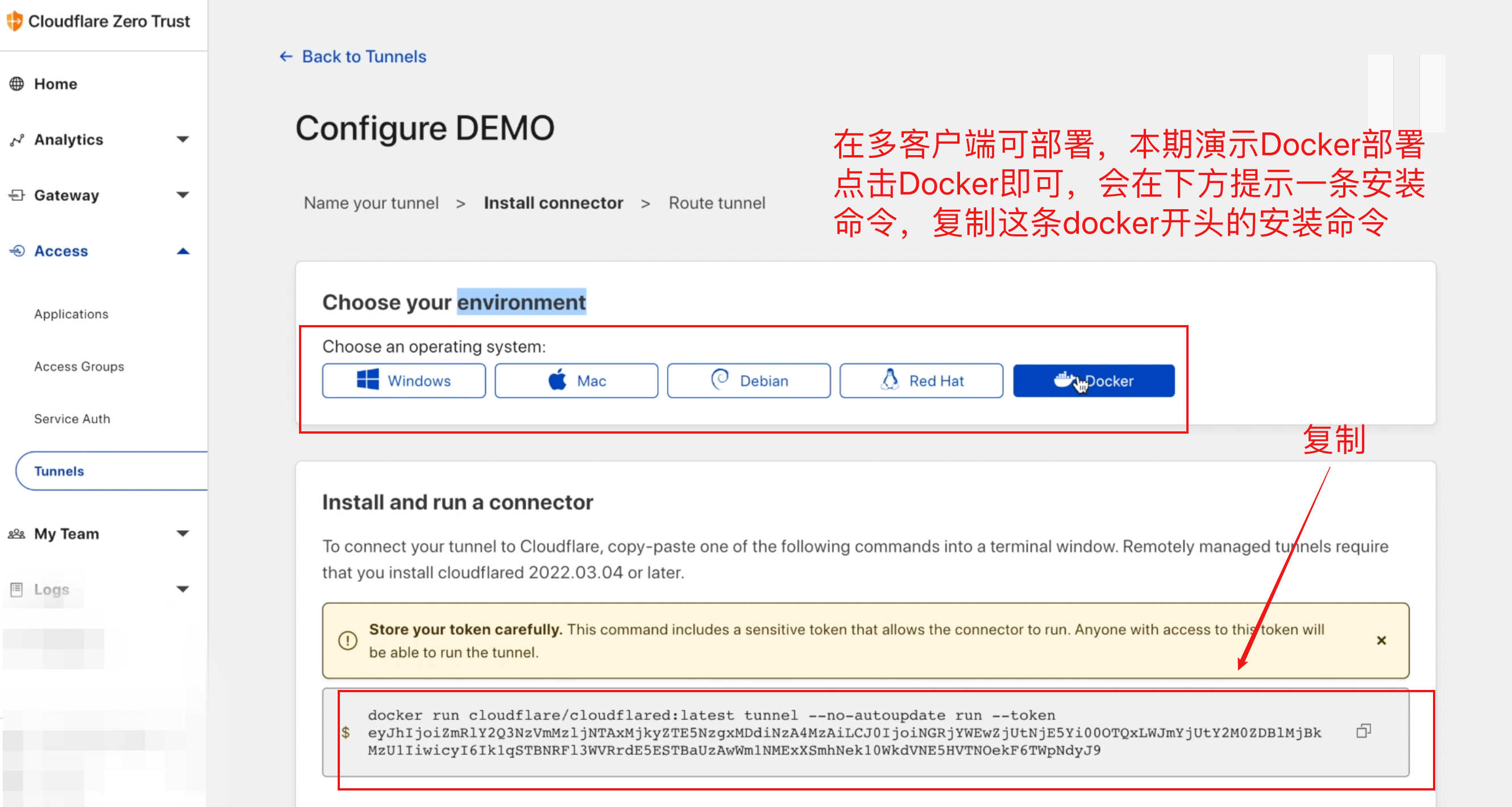
Task: Click the Home globe icon in sidebar
Action: click(x=17, y=84)
